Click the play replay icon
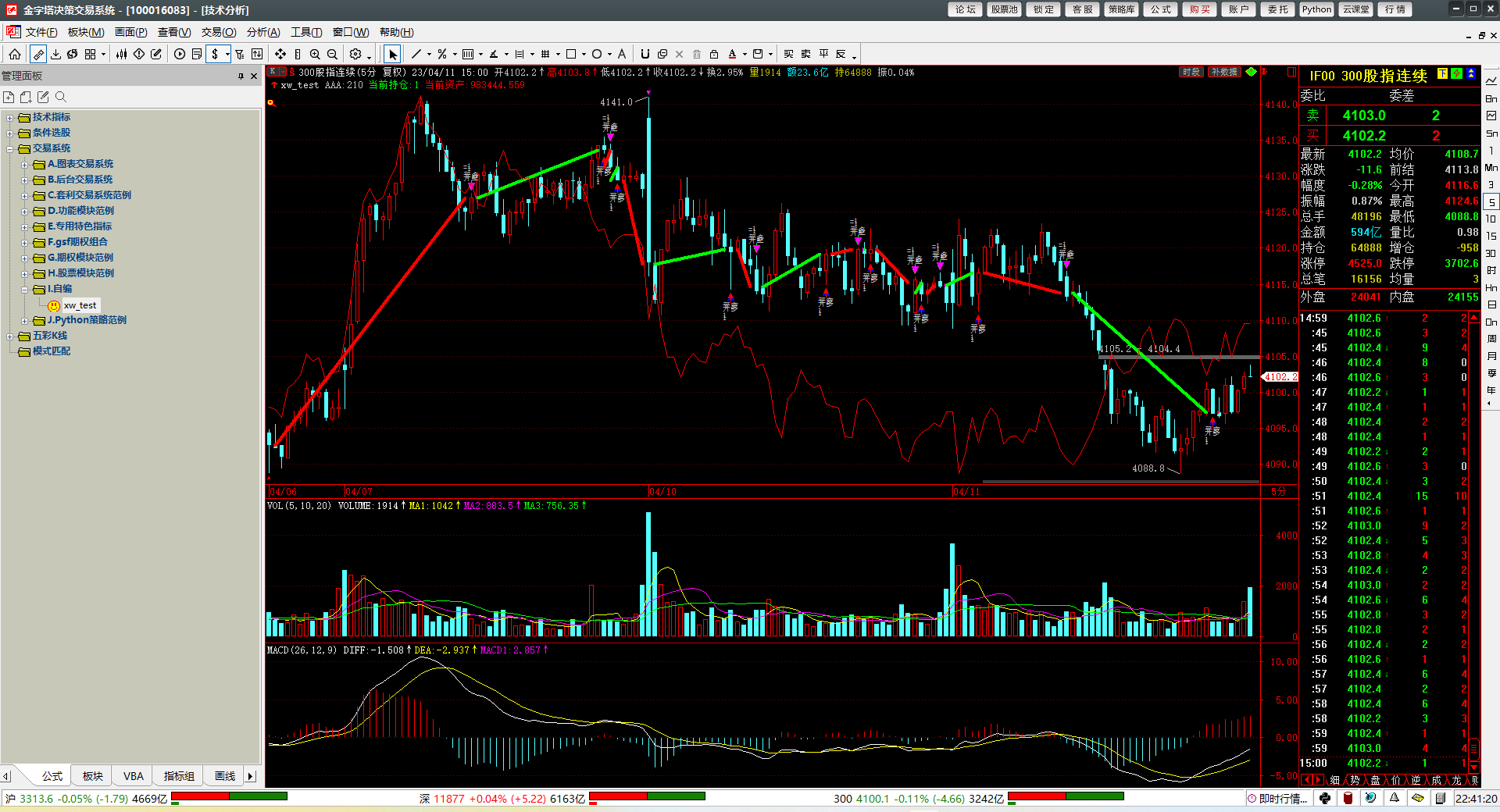Image resolution: width=1500 pixels, height=812 pixels. 180,54
